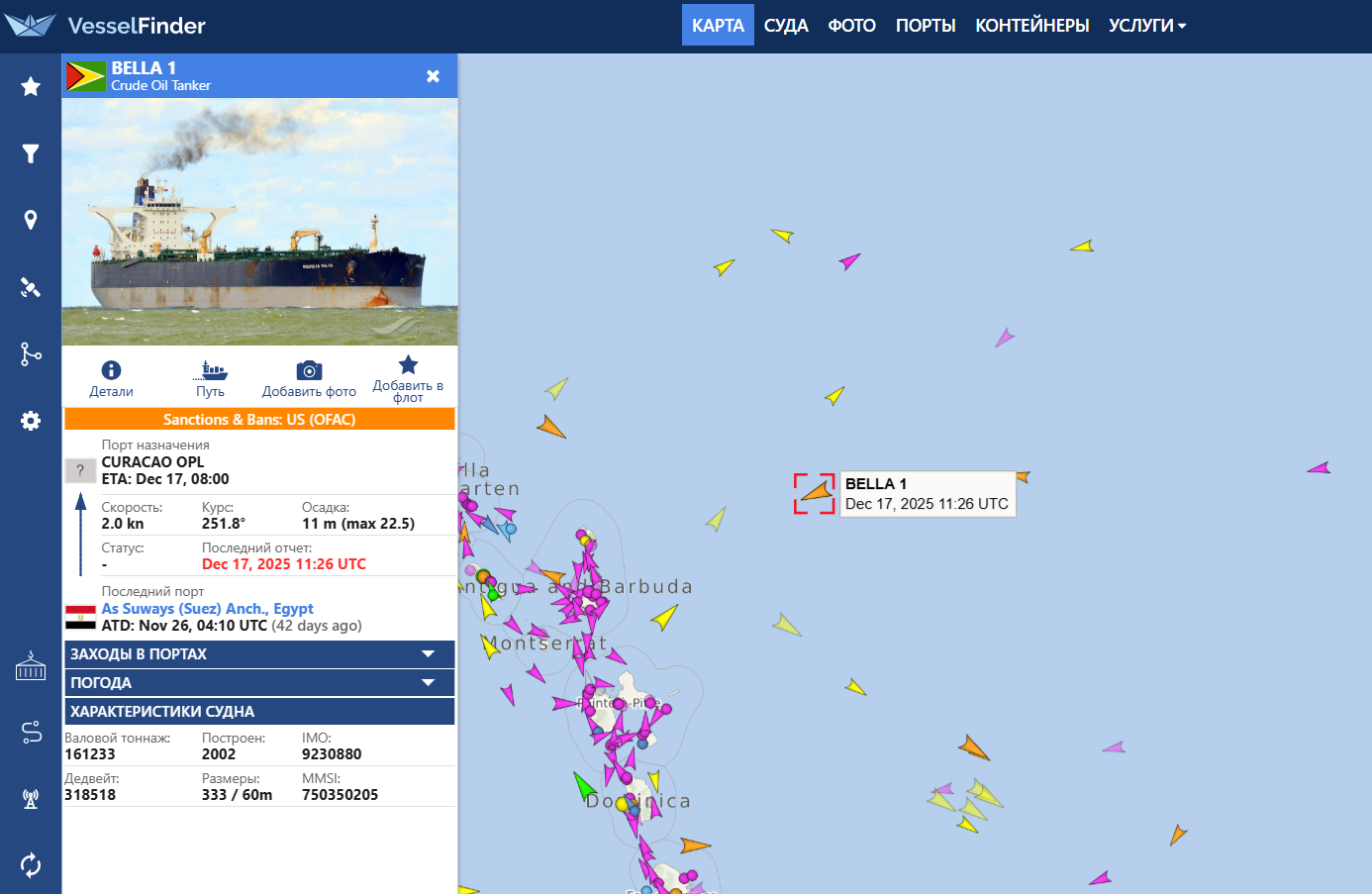Click the Sanctions & Bans US (OFAC) banner
Viewport: 1372px width, 894px height.
coord(259,420)
